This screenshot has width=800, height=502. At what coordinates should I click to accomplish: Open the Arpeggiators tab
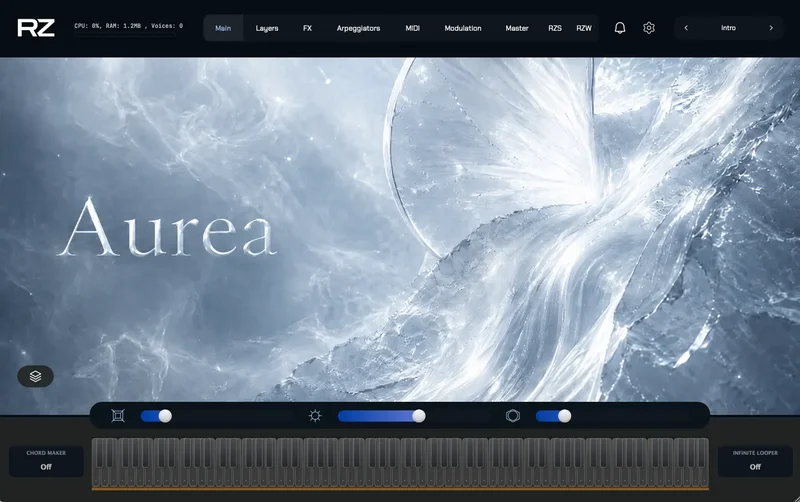tap(358, 28)
